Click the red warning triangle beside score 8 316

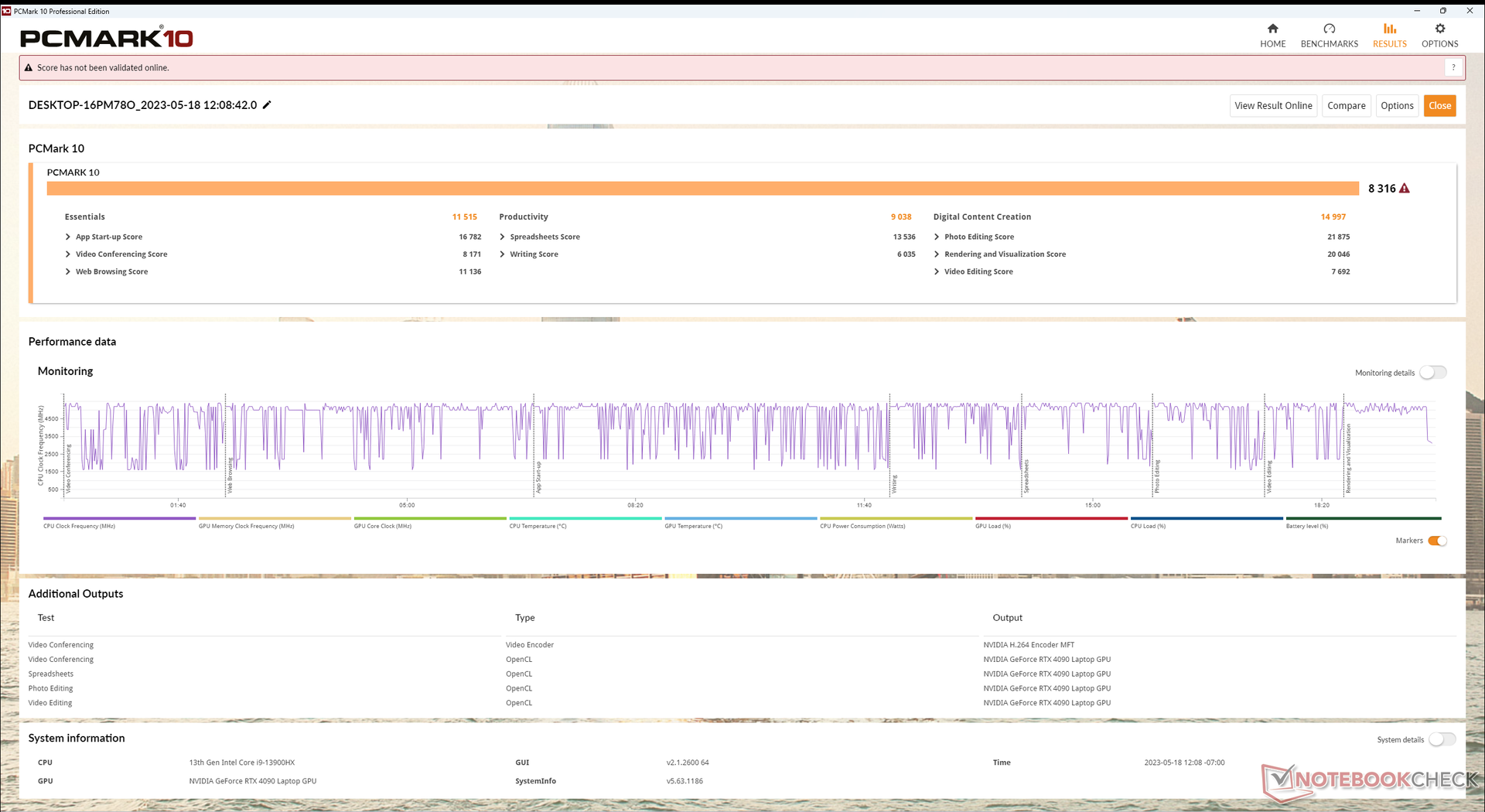(1405, 189)
